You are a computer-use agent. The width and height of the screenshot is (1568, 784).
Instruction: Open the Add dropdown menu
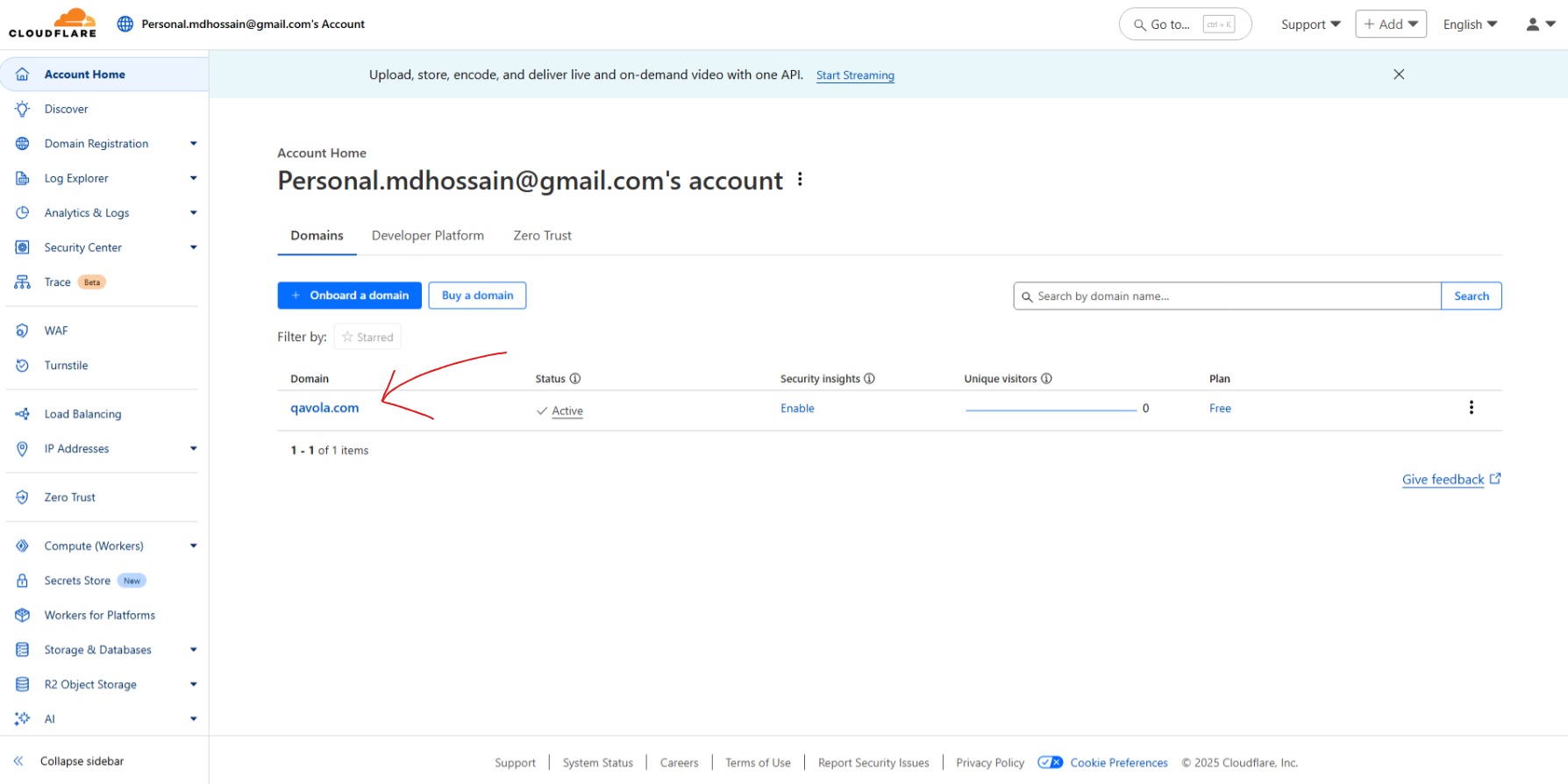1391,24
